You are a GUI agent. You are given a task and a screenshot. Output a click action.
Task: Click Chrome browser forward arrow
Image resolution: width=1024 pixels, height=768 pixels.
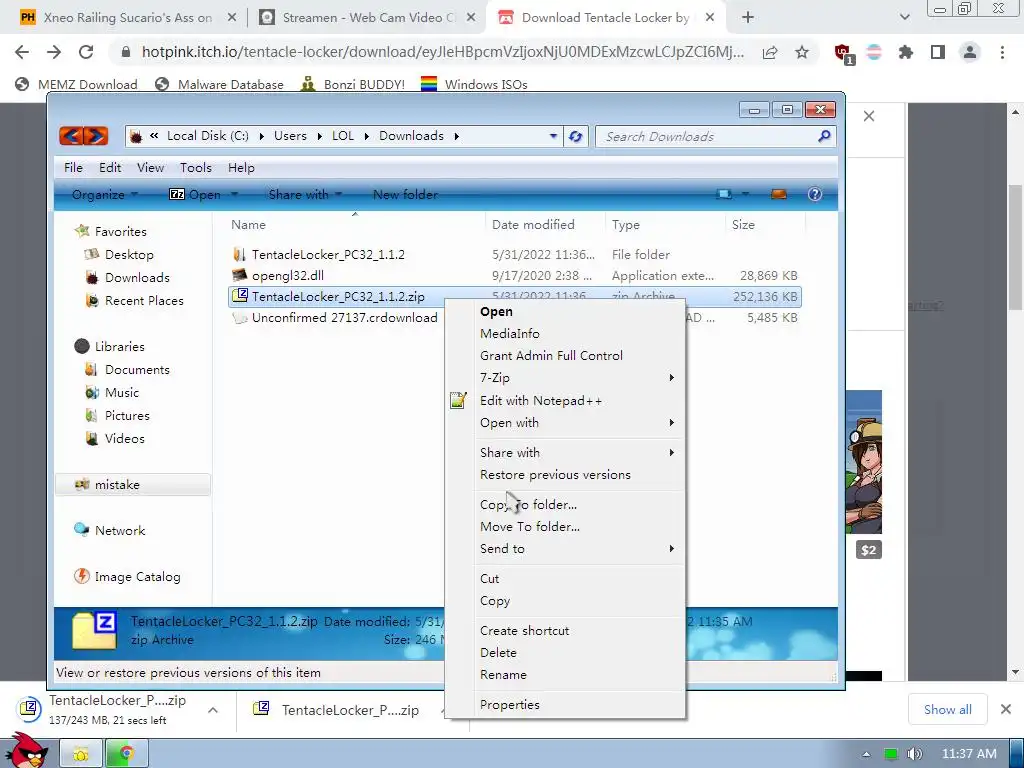(x=54, y=52)
